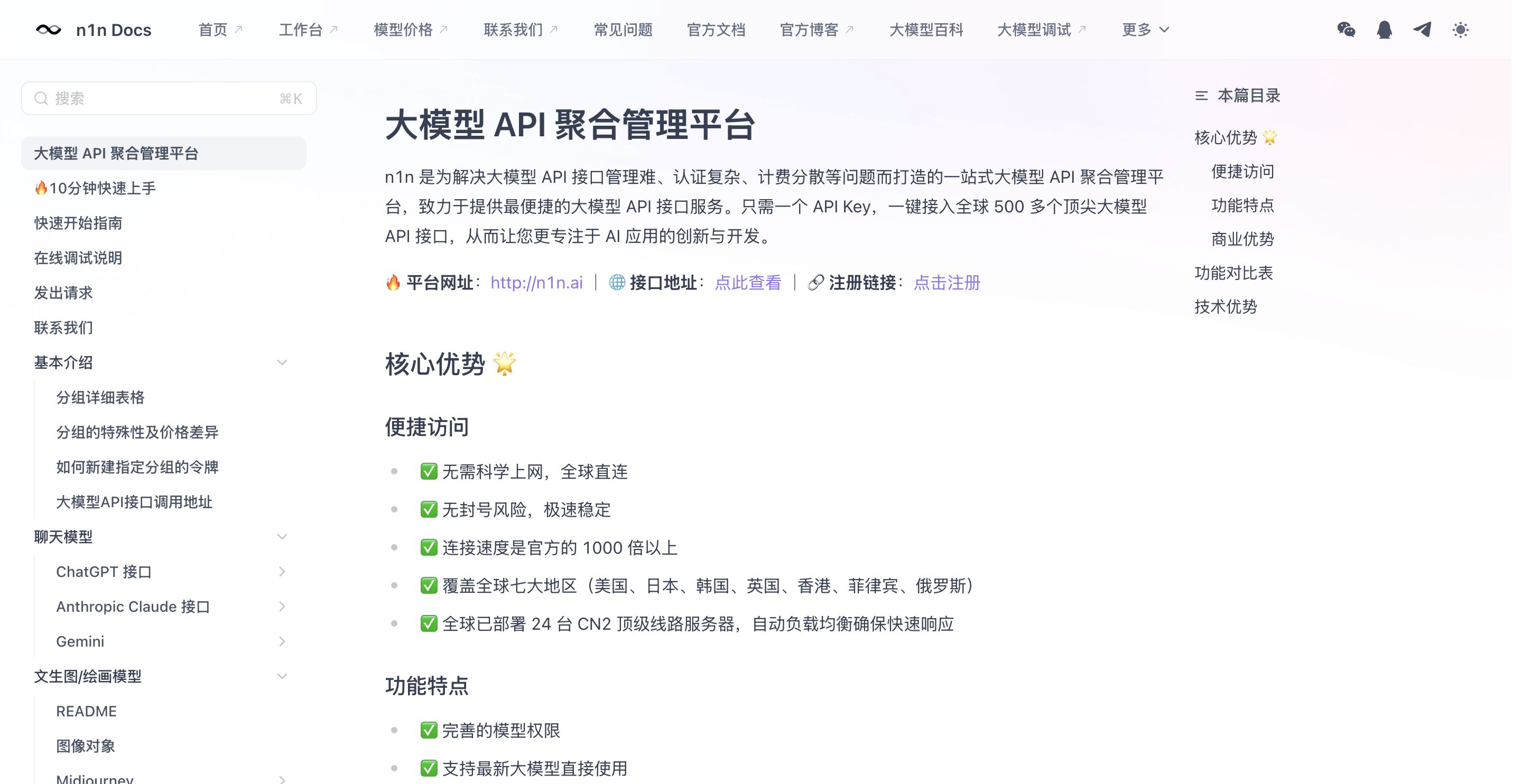Viewport: 1522px width, 784px height.
Task: Open the 大模型百科 nav item
Action: [x=926, y=30]
